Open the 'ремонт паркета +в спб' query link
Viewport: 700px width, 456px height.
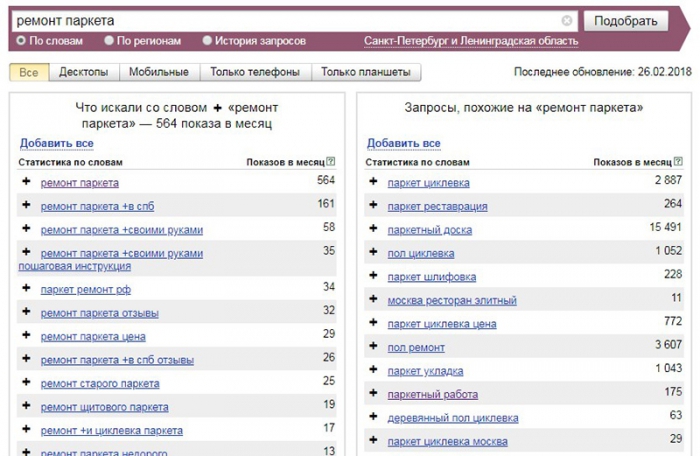(x=97, y=206)
